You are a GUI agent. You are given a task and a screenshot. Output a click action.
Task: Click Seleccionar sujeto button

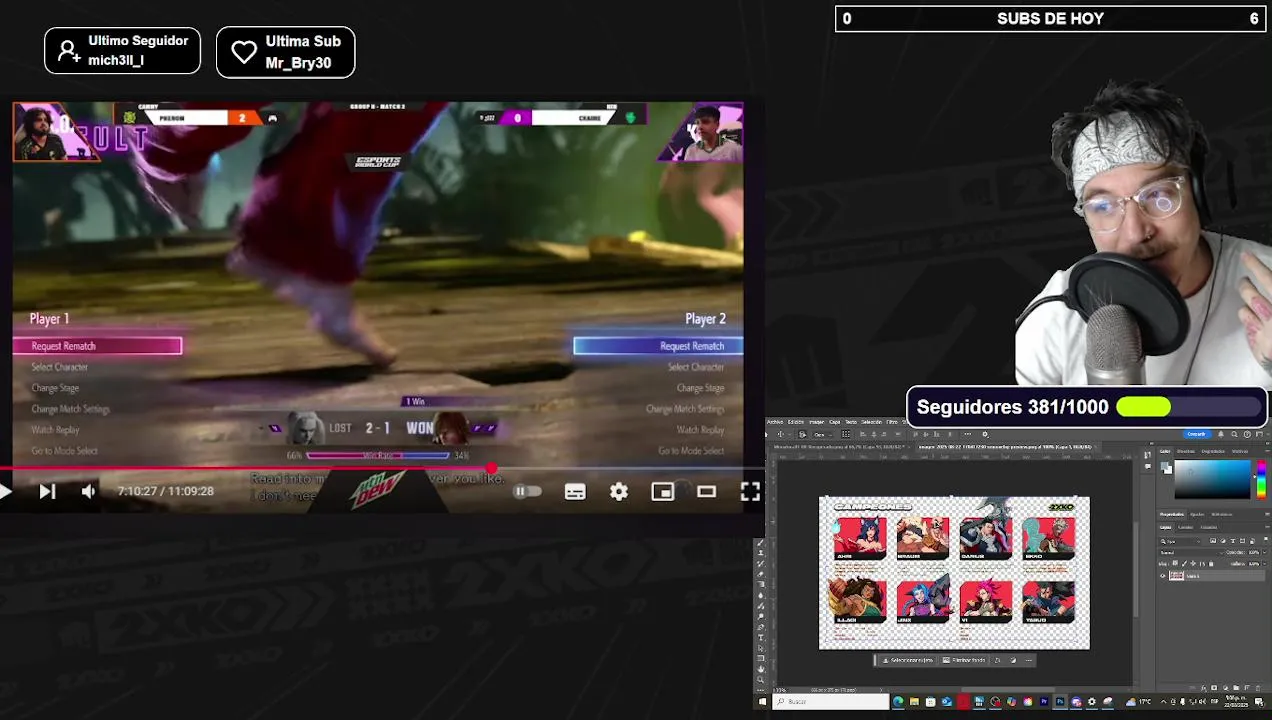pos(907,660)
